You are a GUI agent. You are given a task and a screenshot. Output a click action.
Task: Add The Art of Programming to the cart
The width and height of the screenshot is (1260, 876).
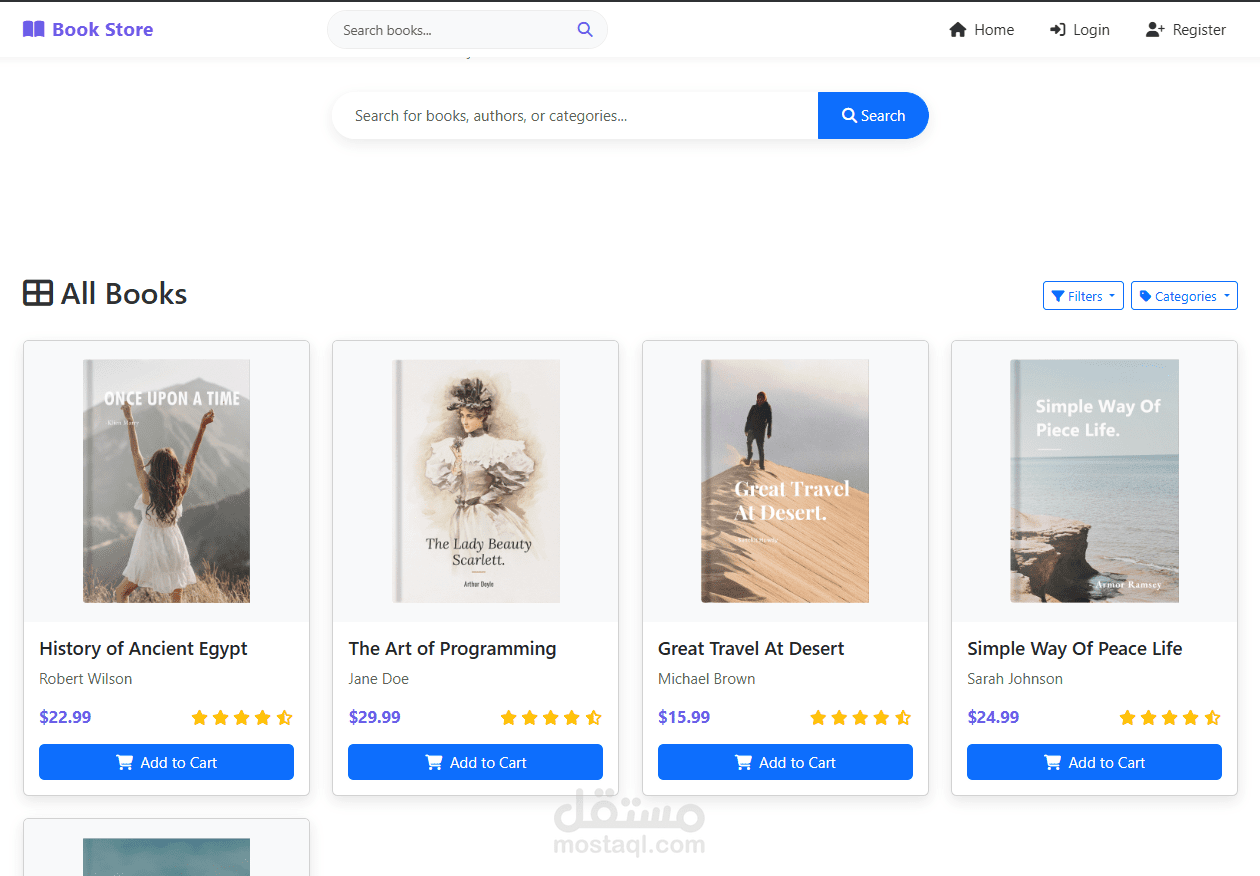tap(475, 762)
